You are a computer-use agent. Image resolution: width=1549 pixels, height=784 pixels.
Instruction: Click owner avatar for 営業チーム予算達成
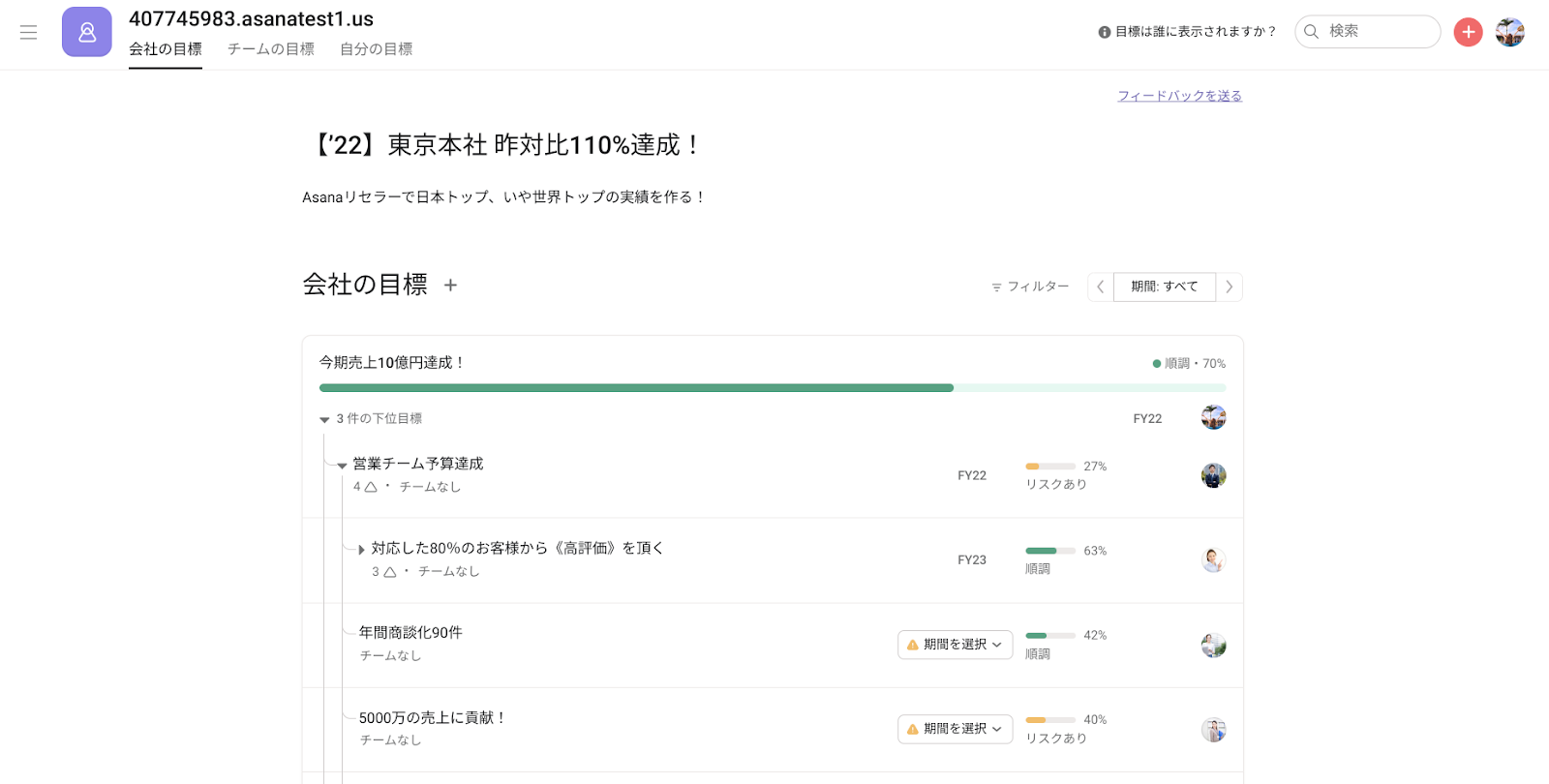(1213, 475)
